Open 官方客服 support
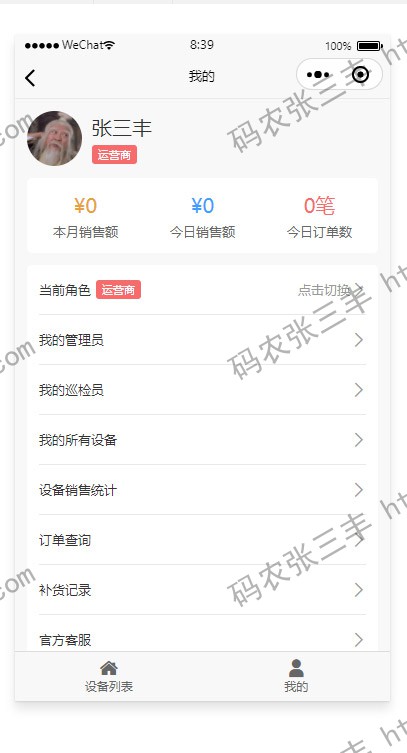Screen dimensions: 407x753 pos(202,633)
